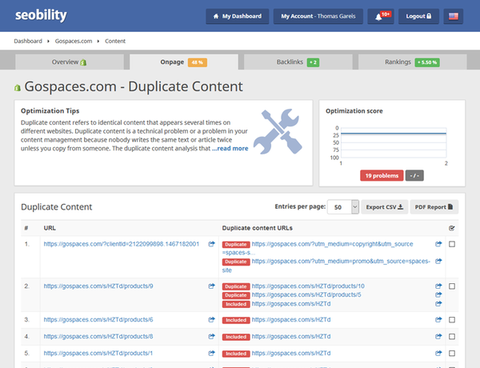Switch to the Rankings tab
480x368 pixels.
[x=412, y=62]
